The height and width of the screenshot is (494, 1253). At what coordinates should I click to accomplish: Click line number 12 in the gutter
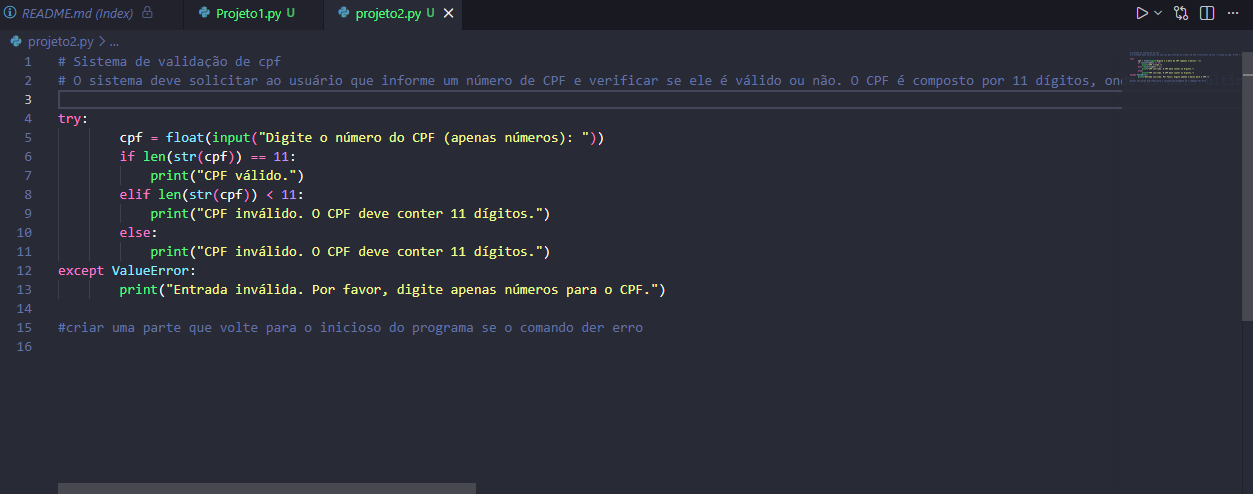(x=25, y=271)
